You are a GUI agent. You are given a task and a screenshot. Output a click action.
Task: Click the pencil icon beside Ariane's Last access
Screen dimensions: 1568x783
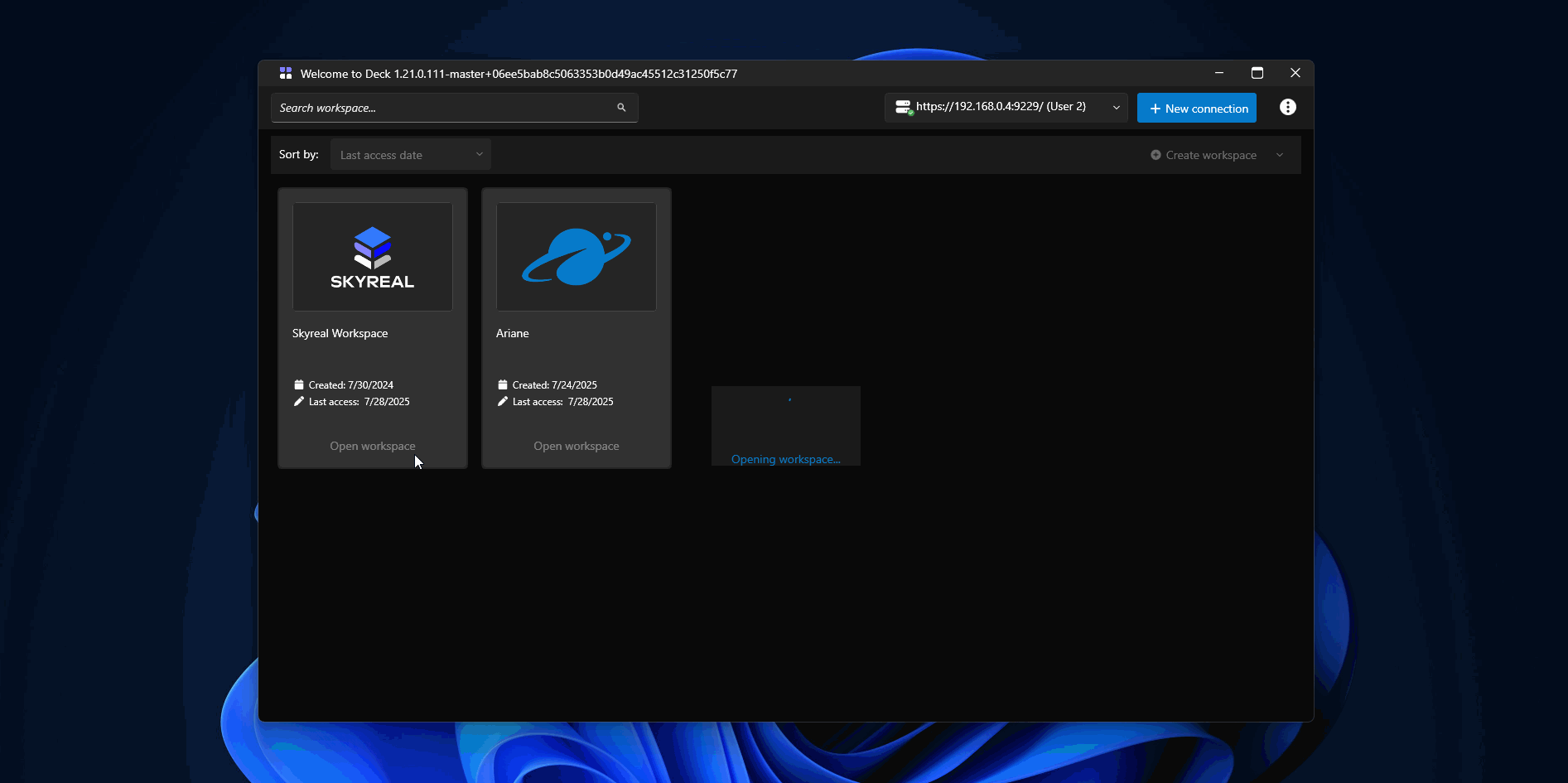(502, 401)
